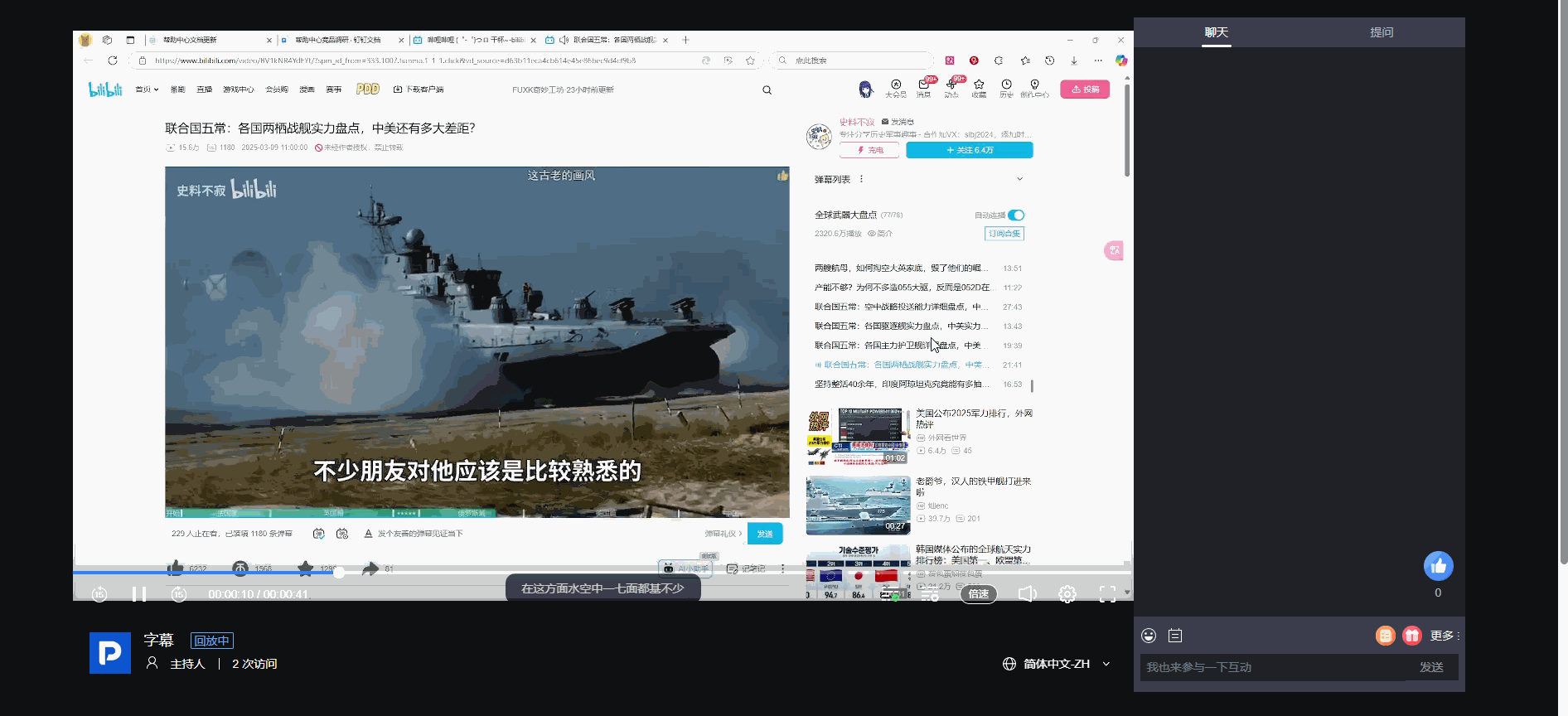Image resolution: width=1568 pixels, height=716 pixels.
Task: Rewind the replay 15 seconds
Action: tap(99, 594)
